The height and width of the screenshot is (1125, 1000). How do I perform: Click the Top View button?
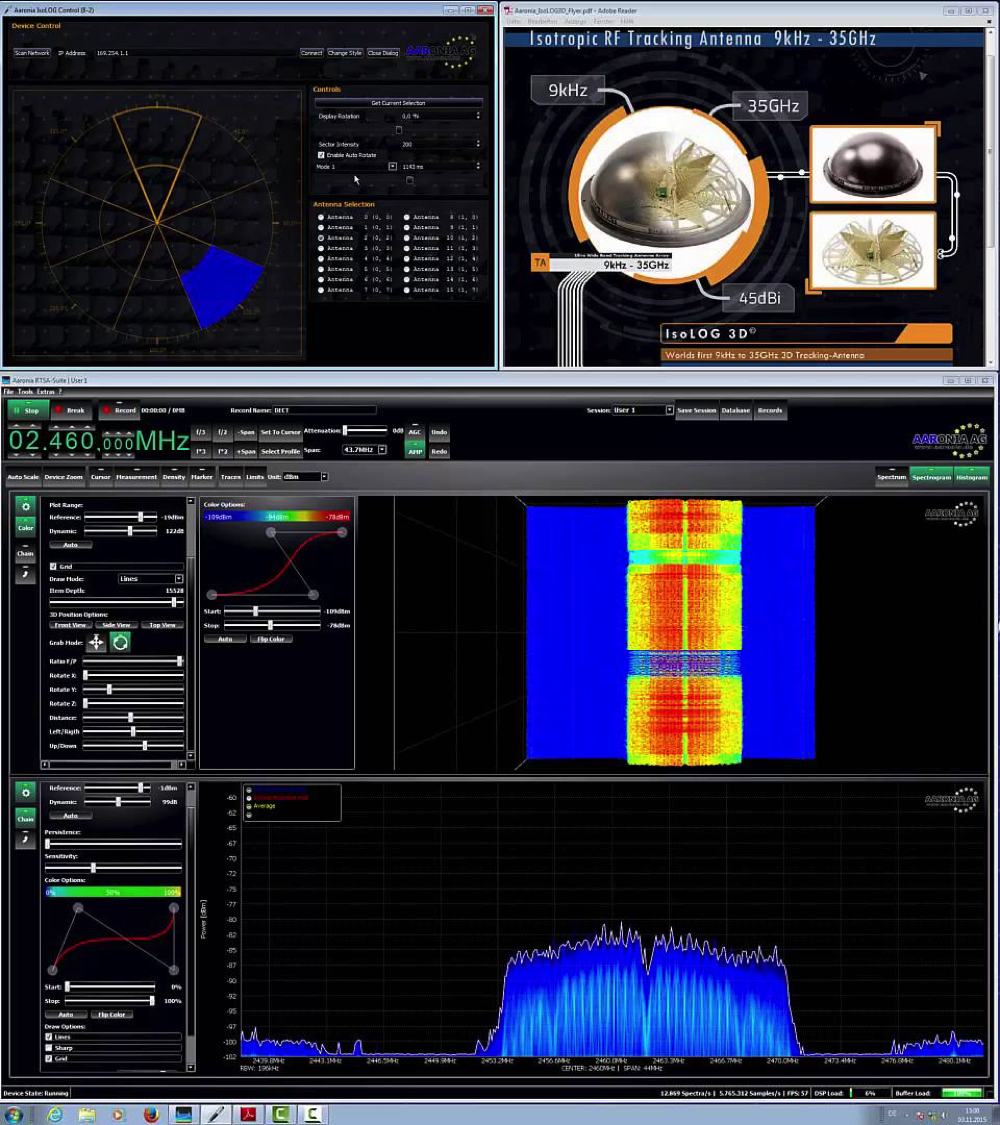pyautogui.click(x=163, y=625)
